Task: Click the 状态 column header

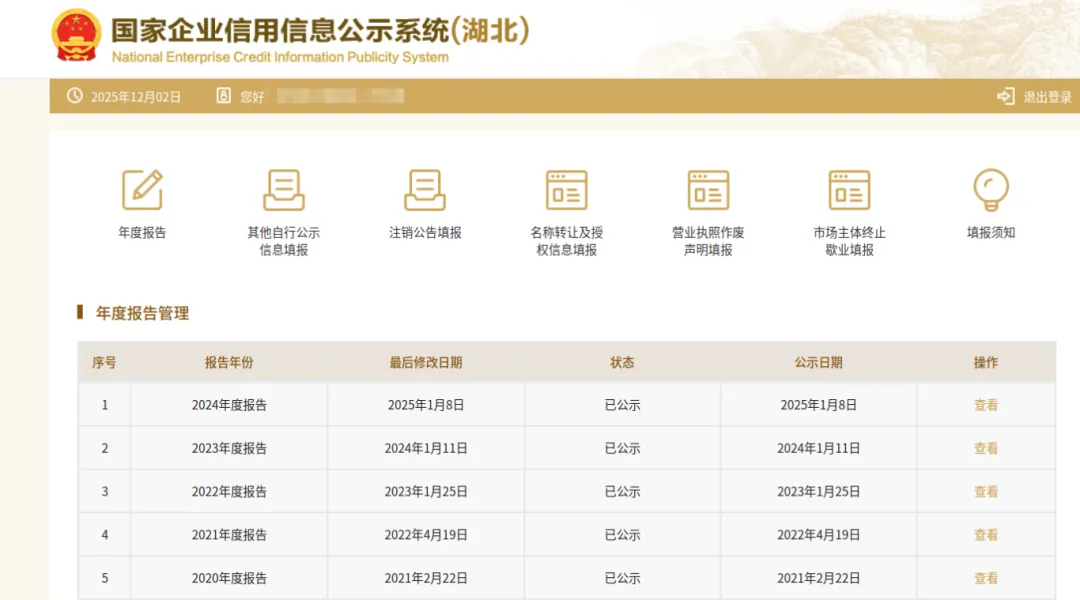Action: tap(622, 362)
